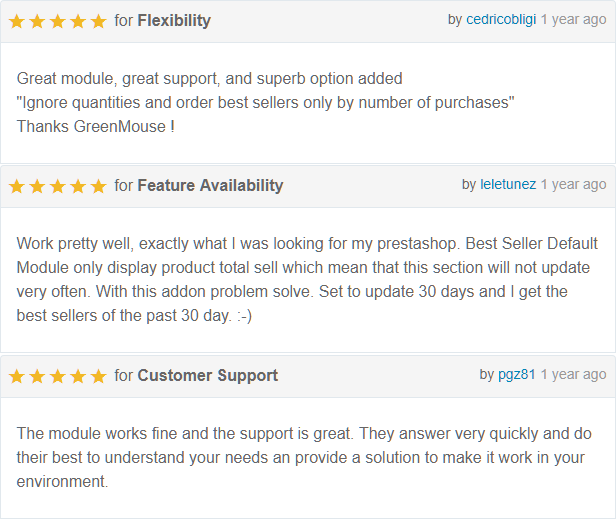
Task: Click the Customer Support review heading
Action: [207, 376]
